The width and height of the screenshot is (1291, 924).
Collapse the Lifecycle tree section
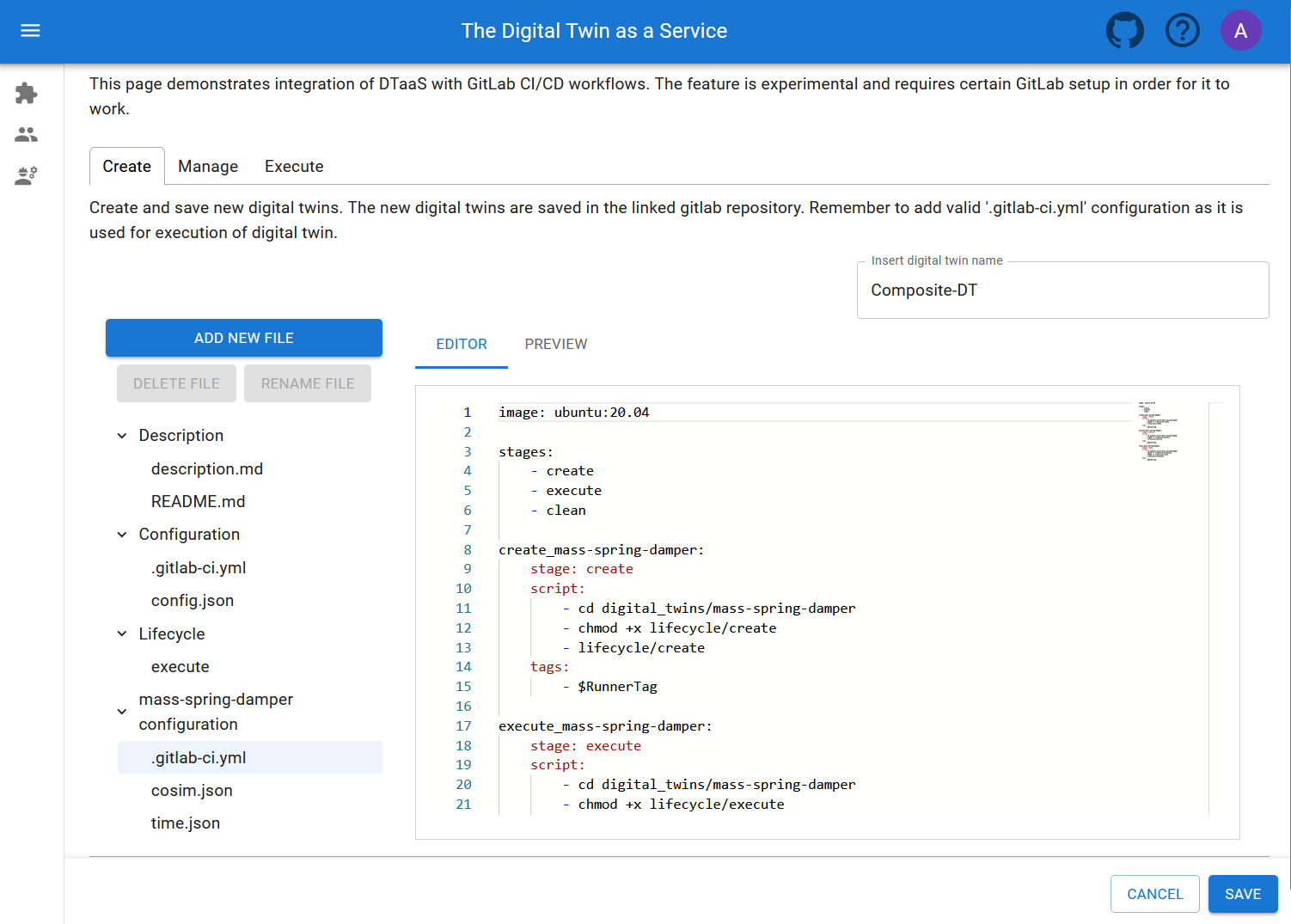(122, 634)
